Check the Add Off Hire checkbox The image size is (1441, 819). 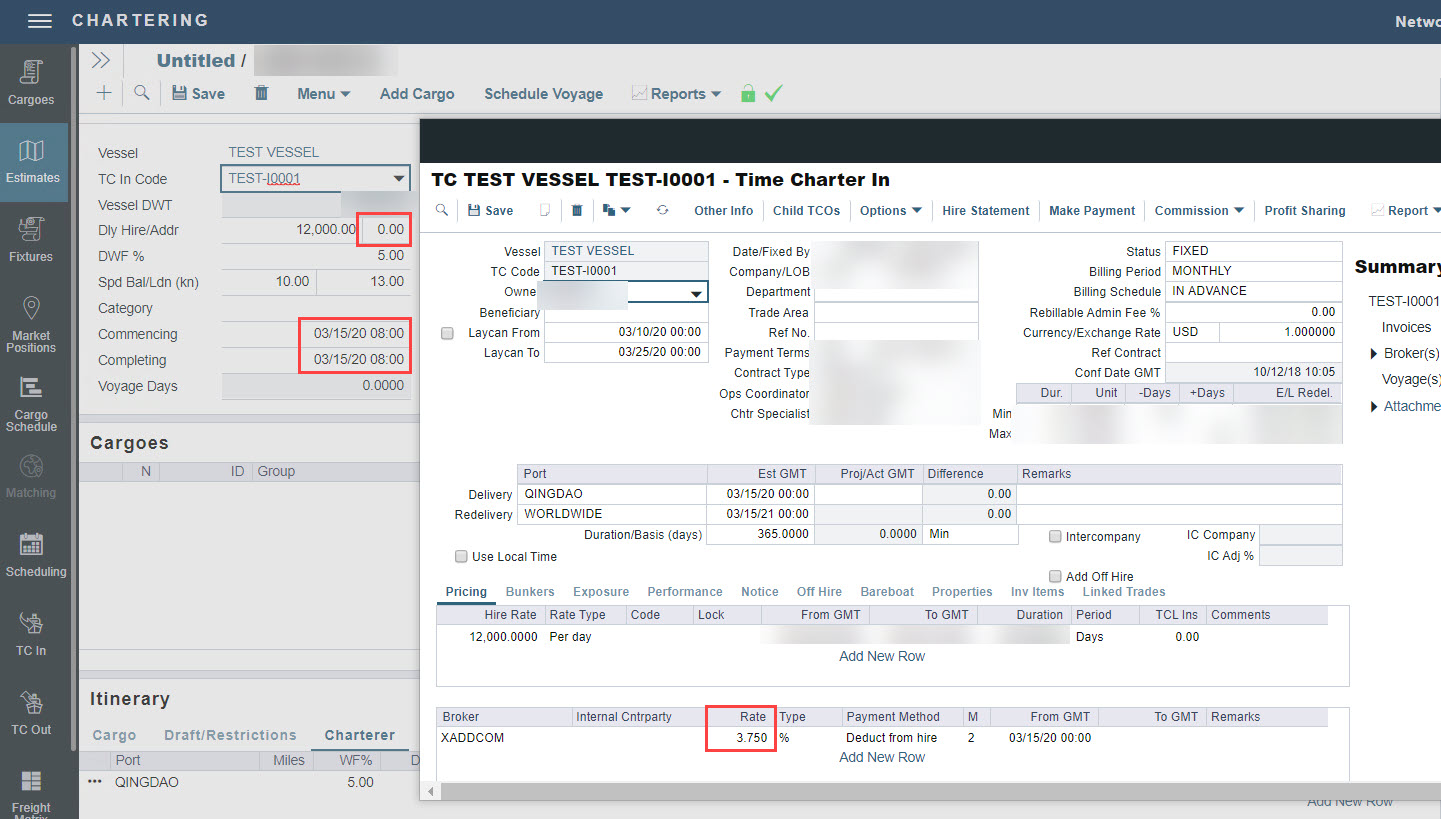point(1055,576)
